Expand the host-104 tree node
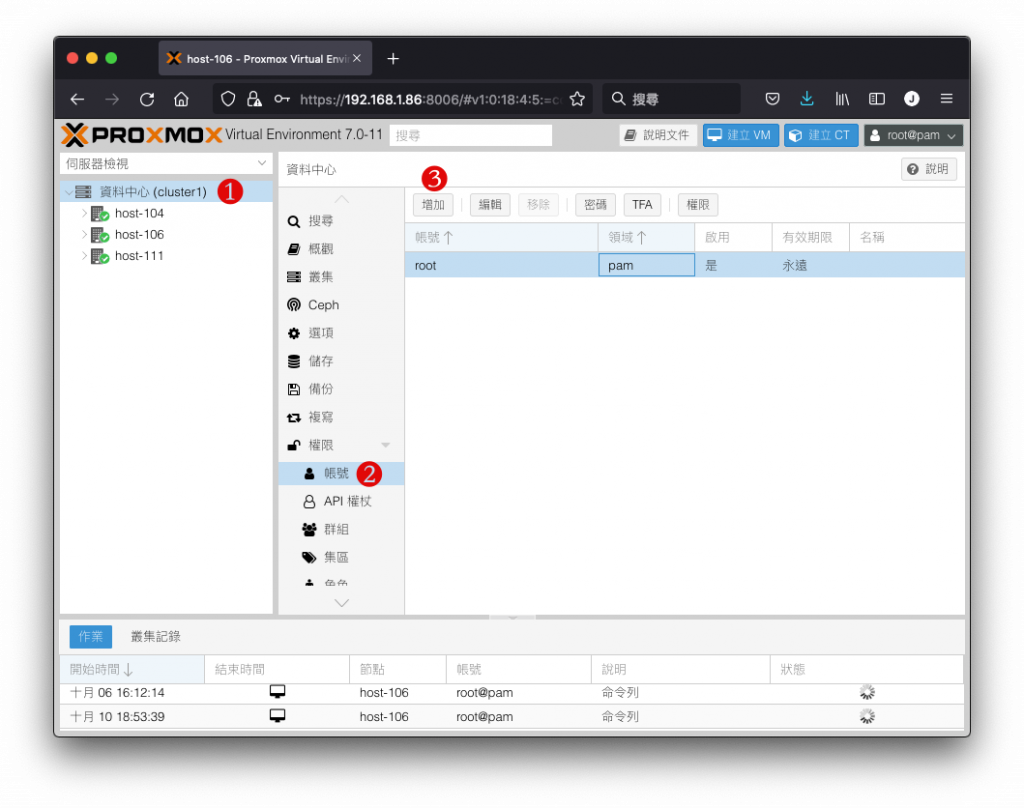 84,213
